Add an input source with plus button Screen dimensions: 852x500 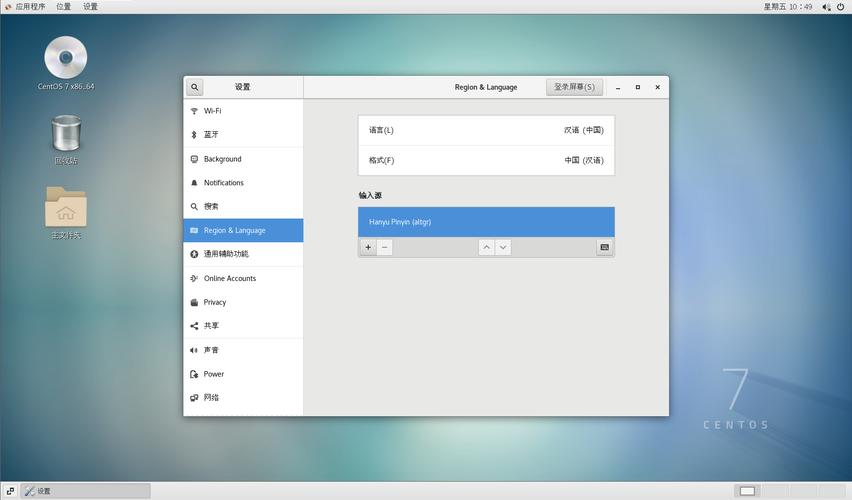coord(368,247)
